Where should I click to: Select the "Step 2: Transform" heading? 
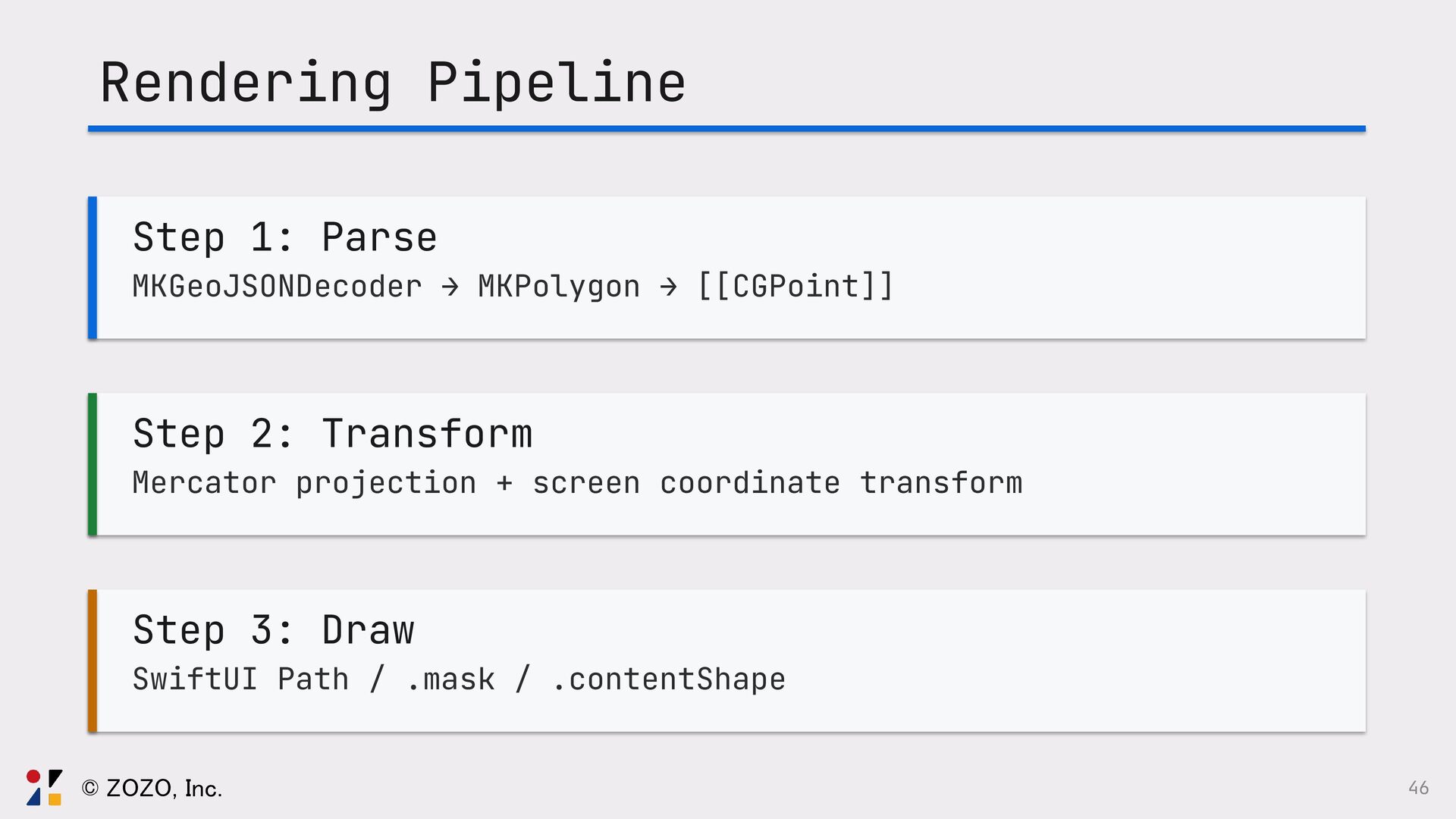(x=333, y=434)
